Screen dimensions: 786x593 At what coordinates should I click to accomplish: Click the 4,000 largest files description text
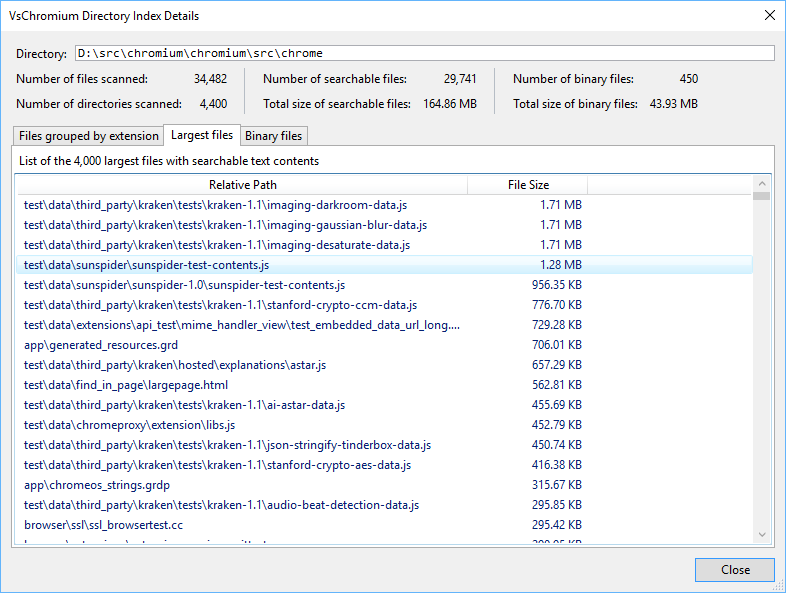[169, 161]
